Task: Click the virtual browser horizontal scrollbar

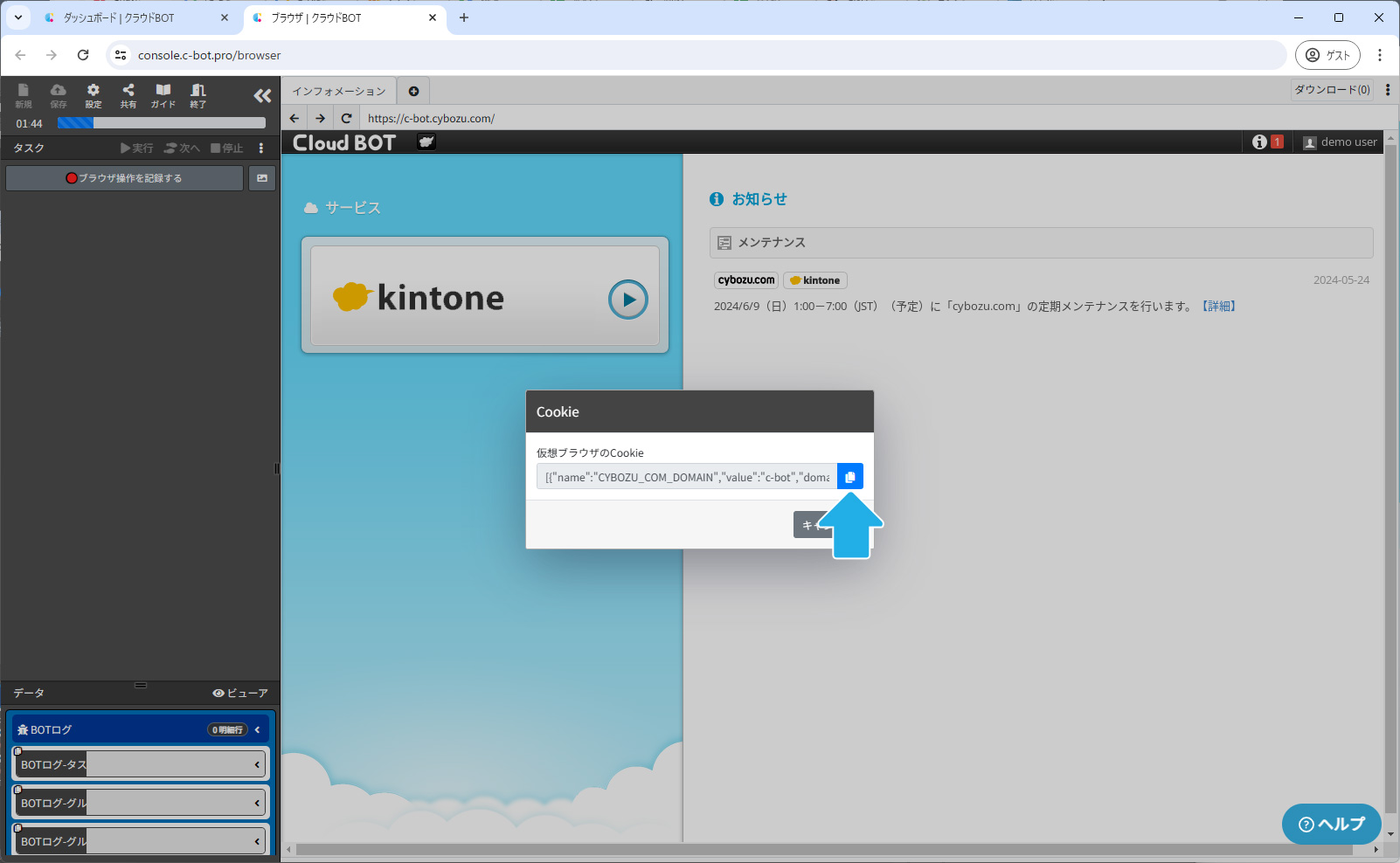Action: [824, 849]
